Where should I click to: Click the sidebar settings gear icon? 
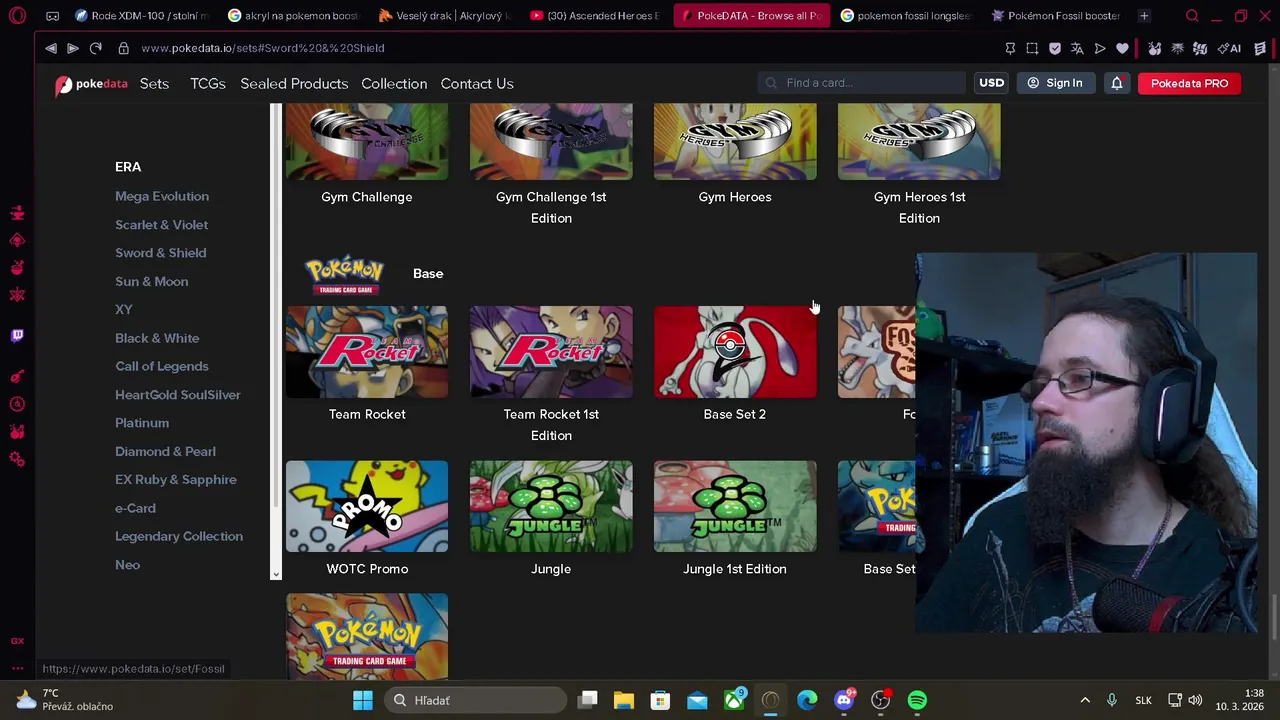pos(17,459)
